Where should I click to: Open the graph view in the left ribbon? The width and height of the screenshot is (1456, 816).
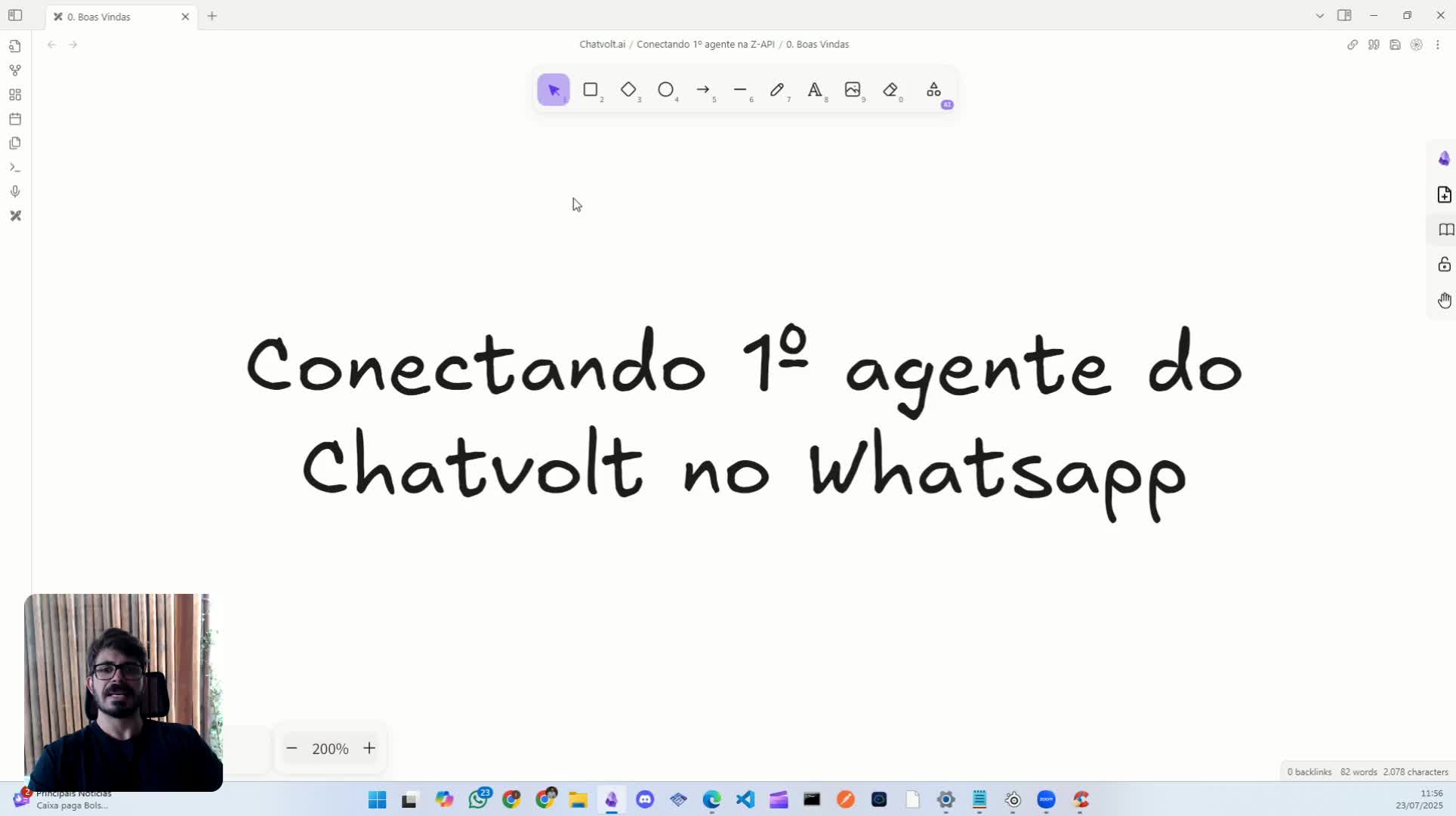pyautogui.click(x=15, y=70)
